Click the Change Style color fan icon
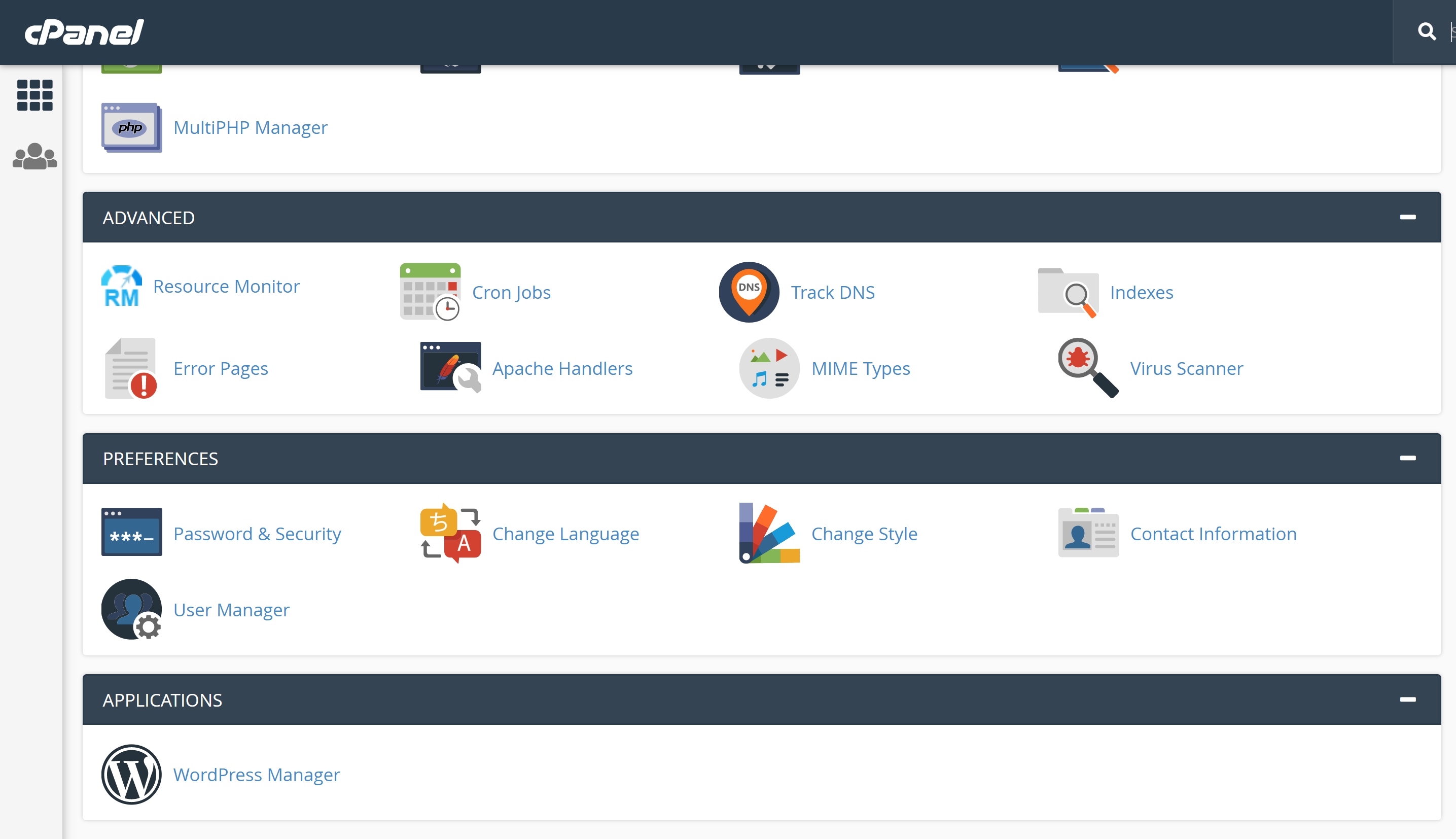The height and width of the screenshot is (839, 1456). pos(769,534)
